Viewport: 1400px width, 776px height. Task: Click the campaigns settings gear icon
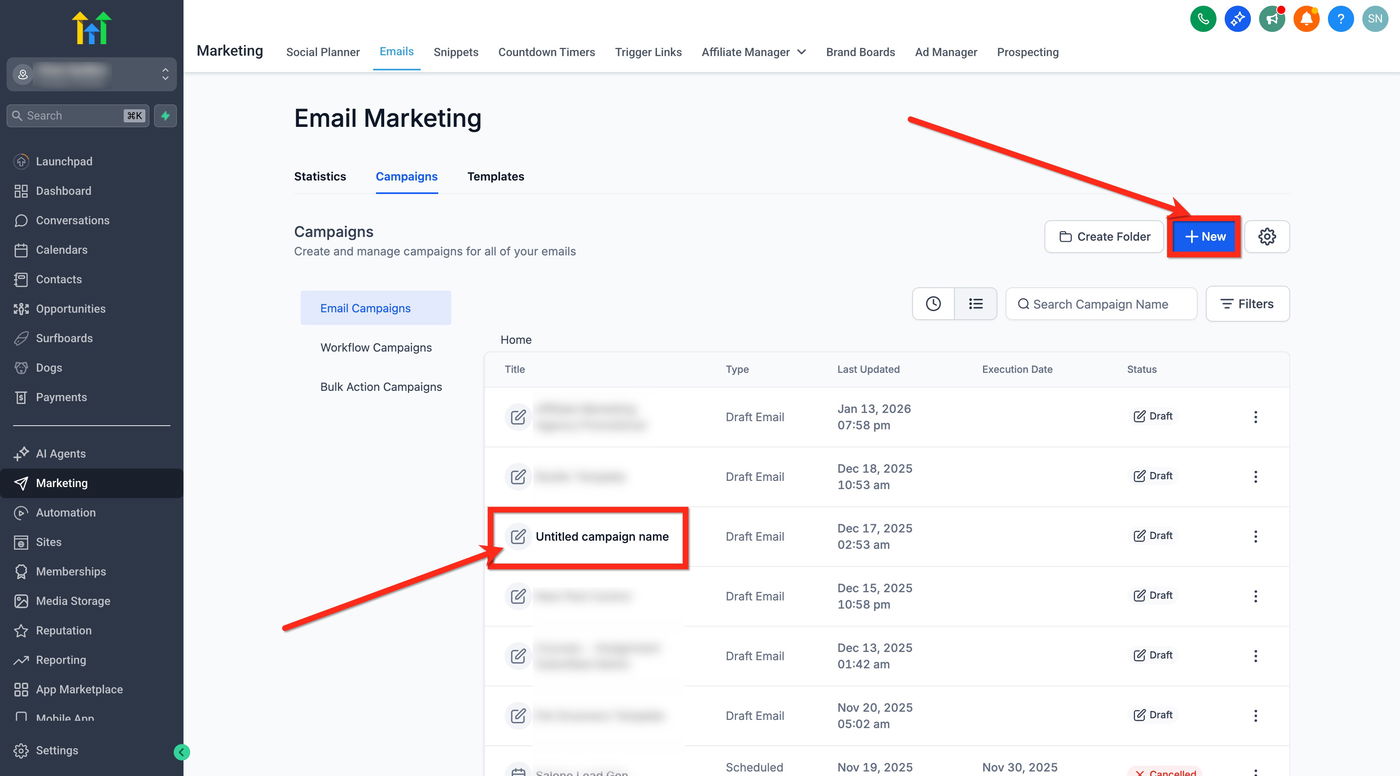(x=1267, y=237)
